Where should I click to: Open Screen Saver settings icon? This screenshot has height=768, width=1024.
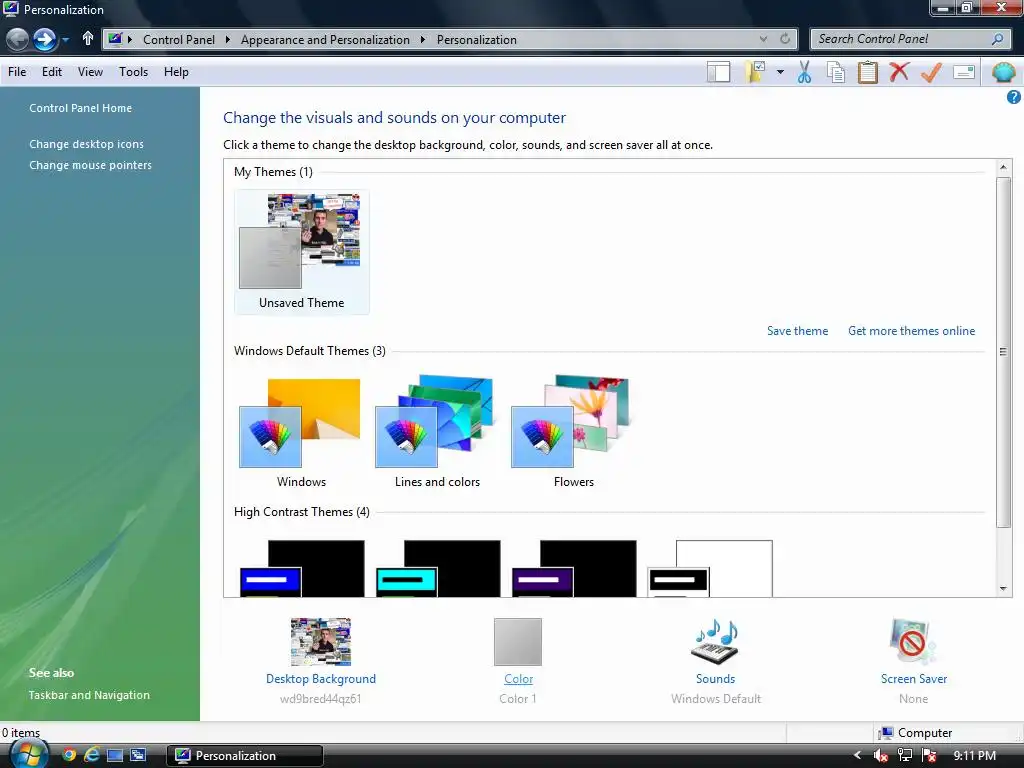[913, 642]
